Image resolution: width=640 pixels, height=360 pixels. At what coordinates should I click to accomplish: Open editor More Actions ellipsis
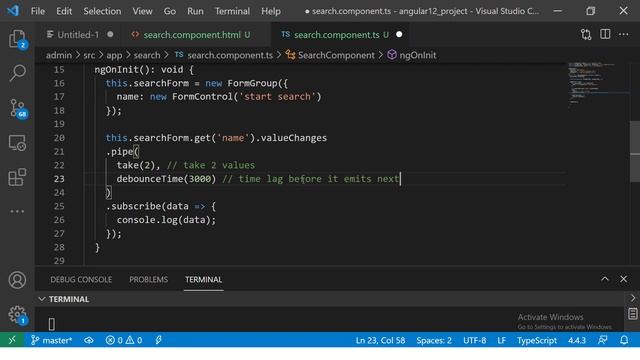(x=624, y=34)
